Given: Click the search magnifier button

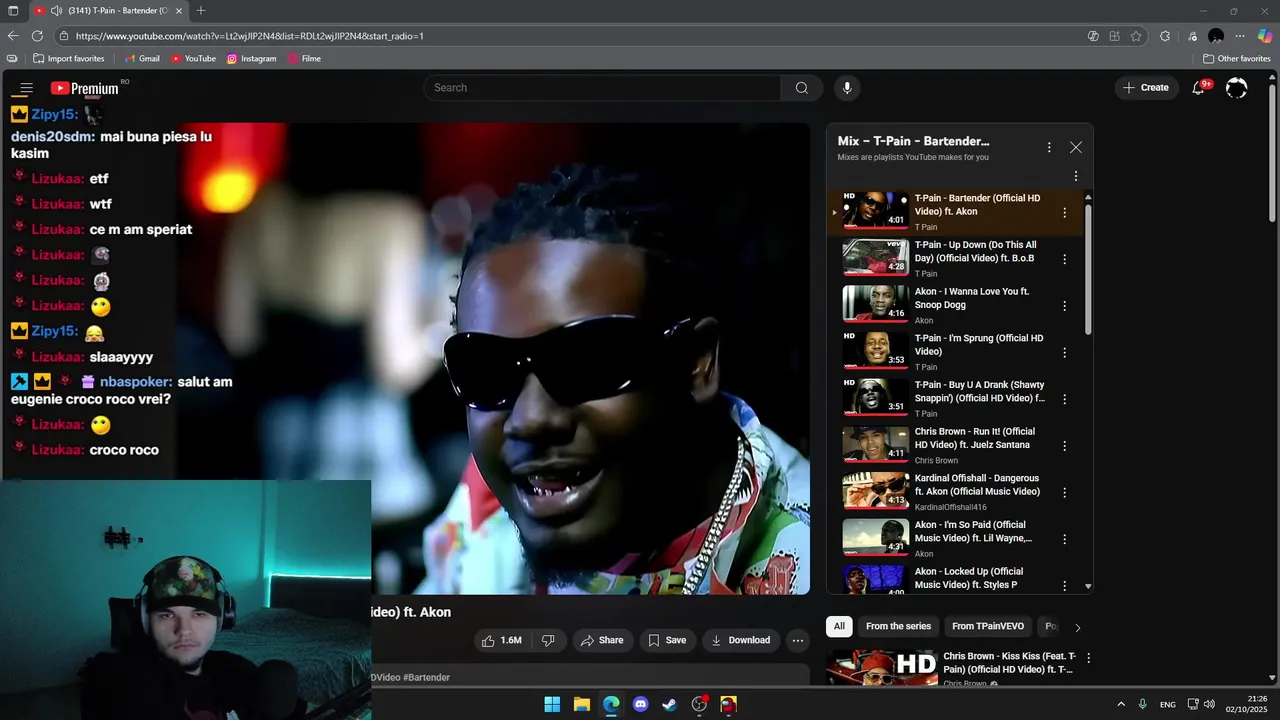Looking at the screenshot, I should [x=801, y=88].
